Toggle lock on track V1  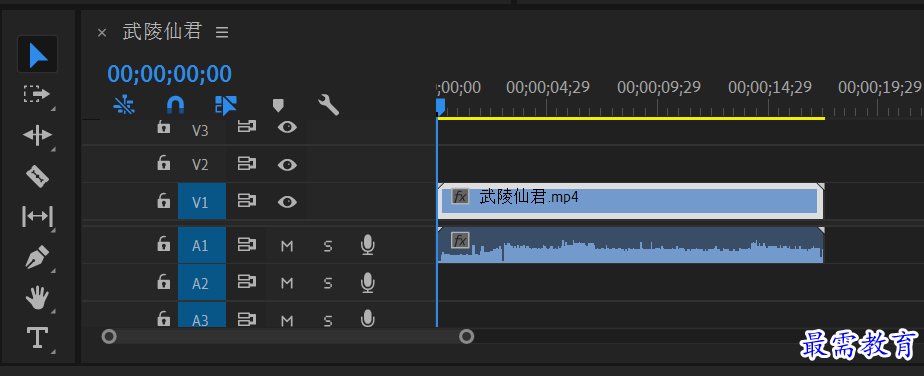(x=163, y=201)
